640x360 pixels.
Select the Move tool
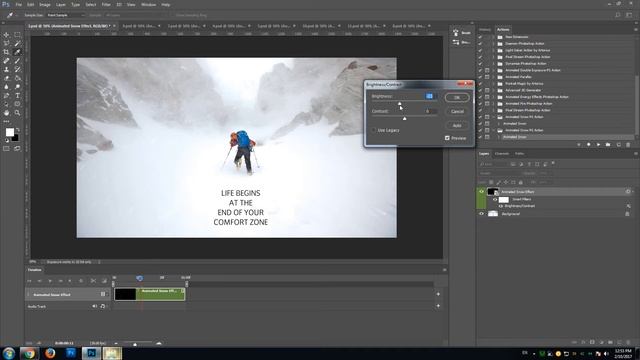point(7,35)
